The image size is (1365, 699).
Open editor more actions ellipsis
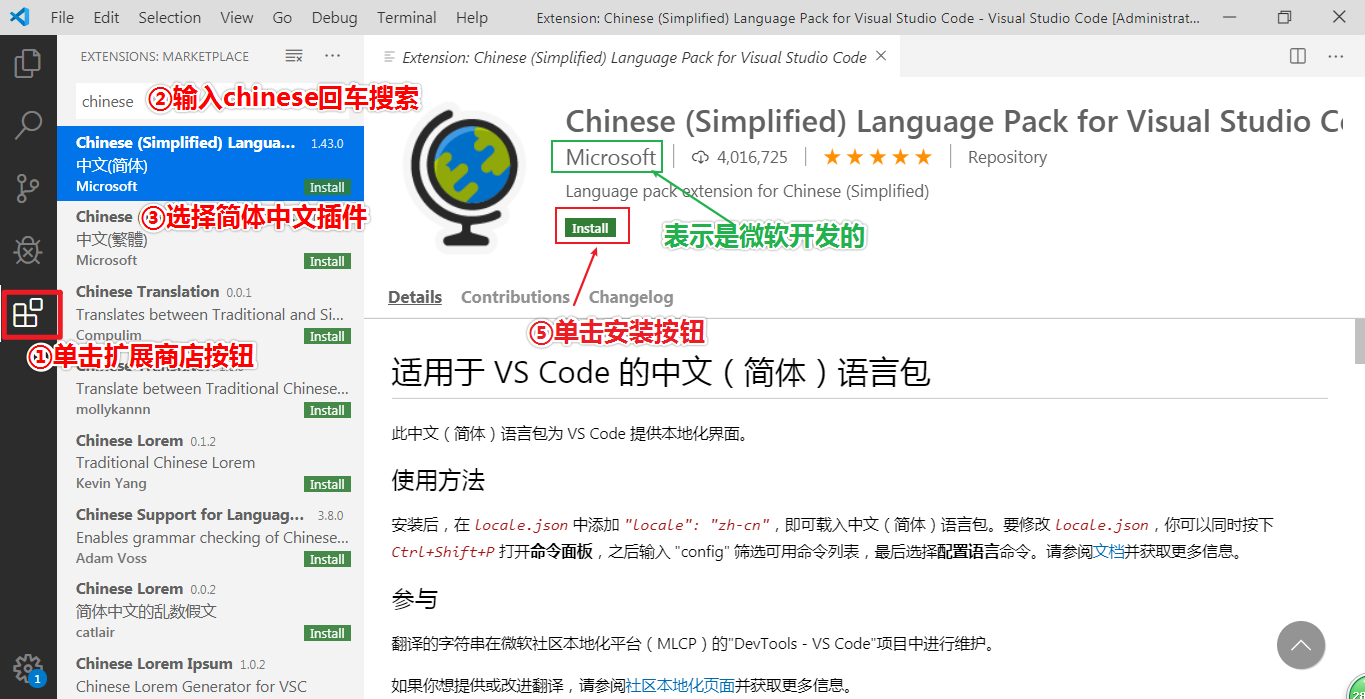tap(1336, 56)
